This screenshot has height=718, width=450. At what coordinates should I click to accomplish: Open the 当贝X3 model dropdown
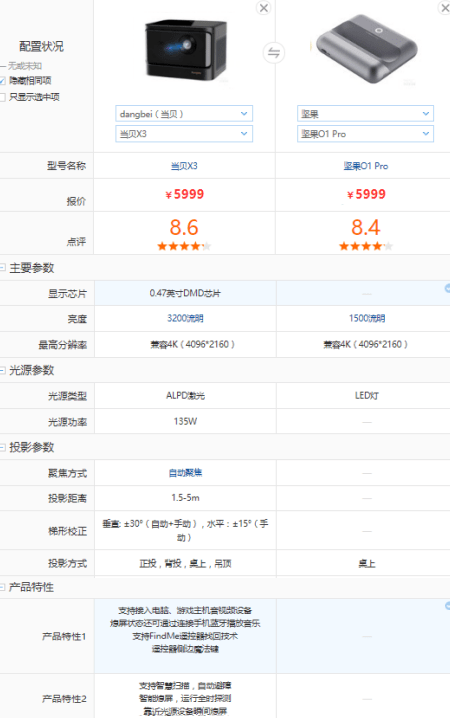tap(184, 134)
